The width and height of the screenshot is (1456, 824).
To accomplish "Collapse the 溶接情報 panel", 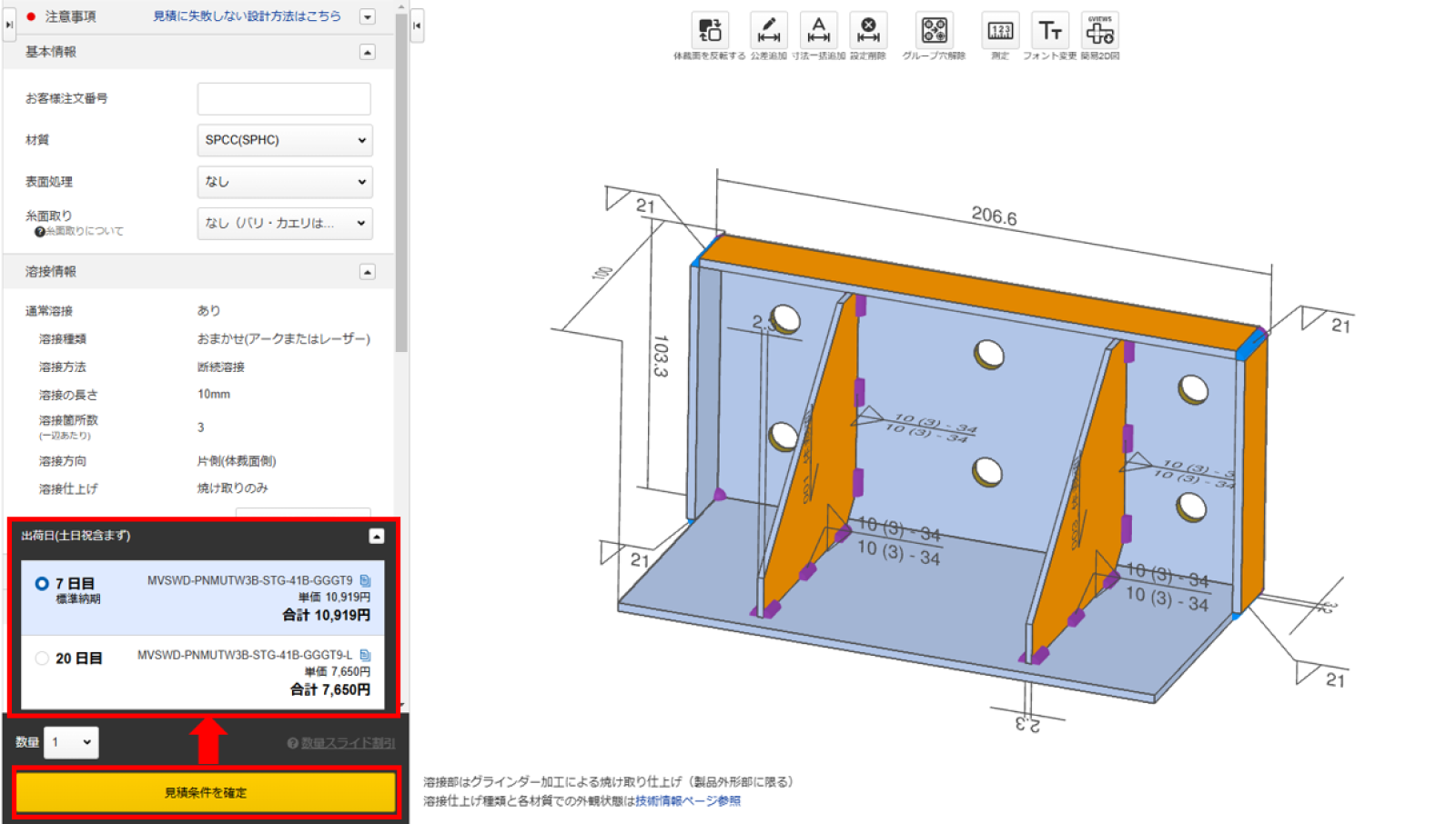I will coord(367,271).
